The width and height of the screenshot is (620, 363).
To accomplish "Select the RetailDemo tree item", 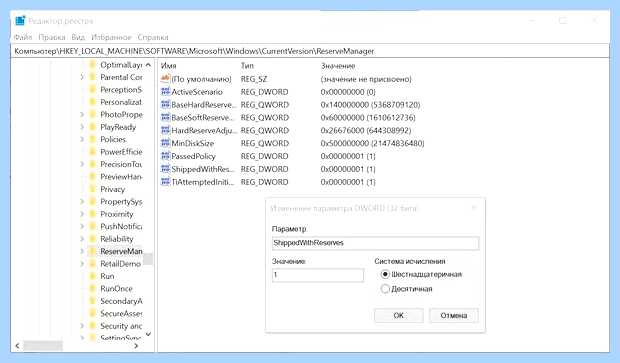I will (x=120, y=264).
